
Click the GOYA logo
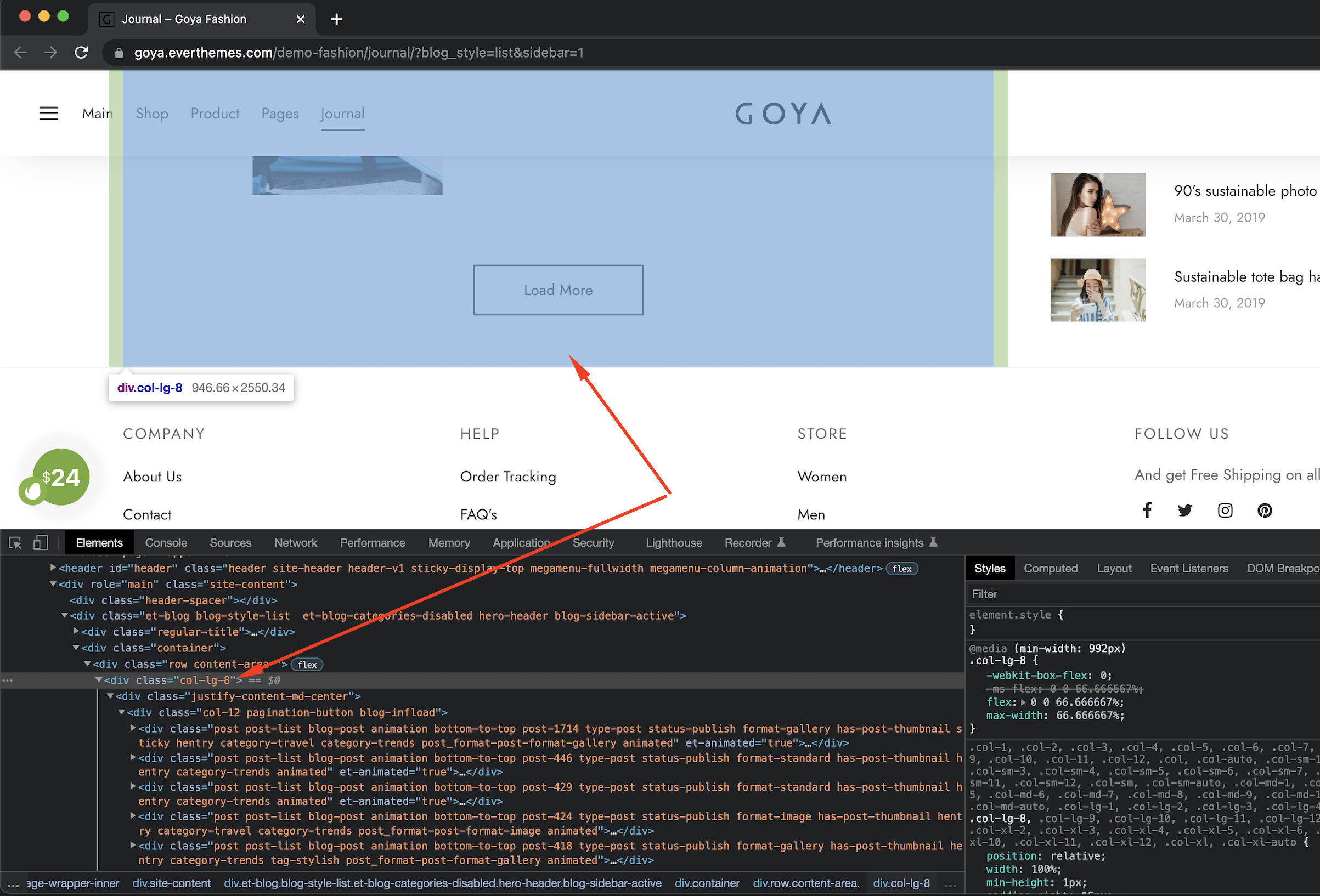click(x=783, y=114)
